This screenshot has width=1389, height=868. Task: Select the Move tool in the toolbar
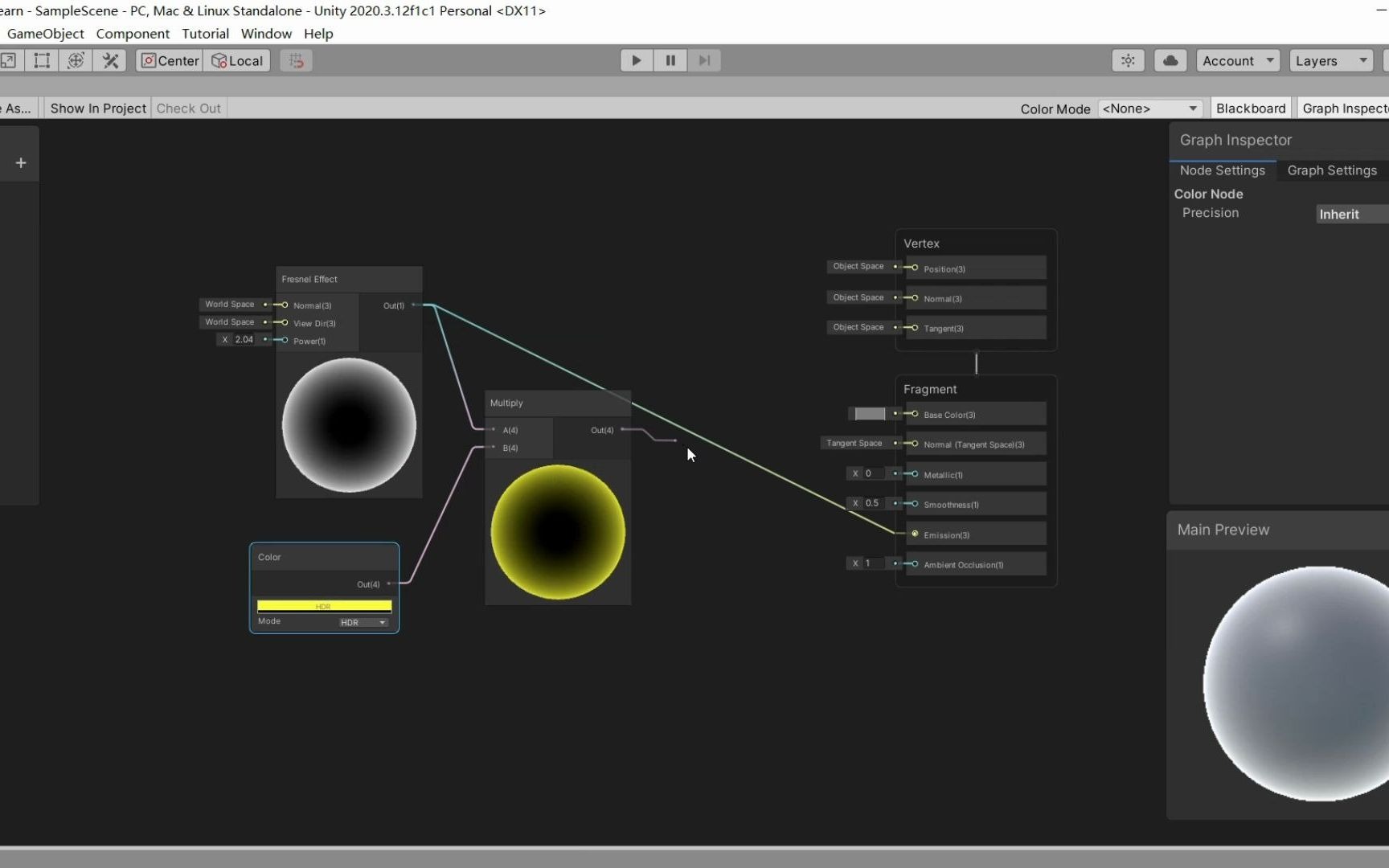[x=10, y=60]
